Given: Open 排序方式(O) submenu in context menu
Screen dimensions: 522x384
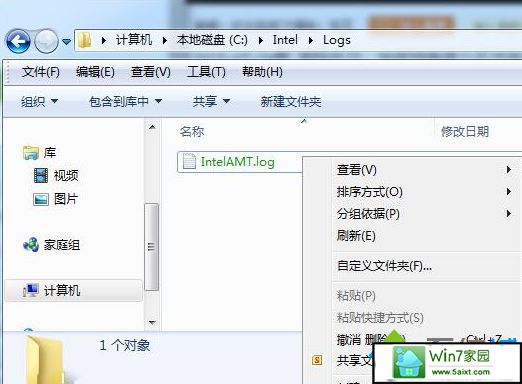Looking at the screenshot, I should point(427,192).
